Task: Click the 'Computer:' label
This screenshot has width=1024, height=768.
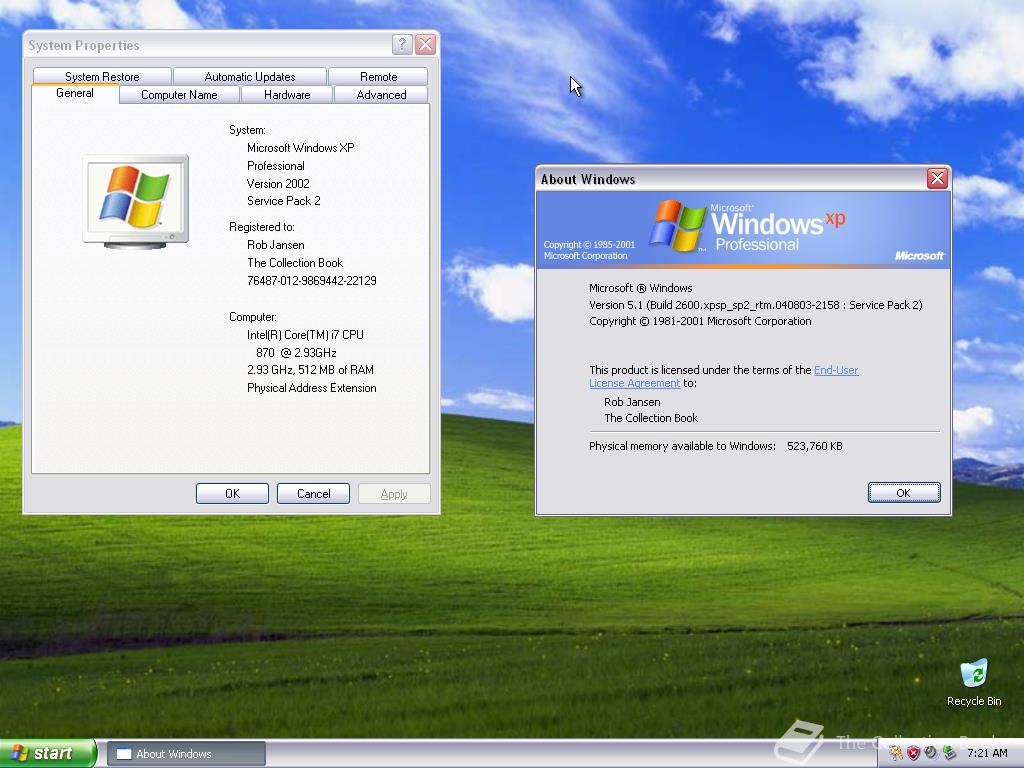Action: click(x=253, y=317)
